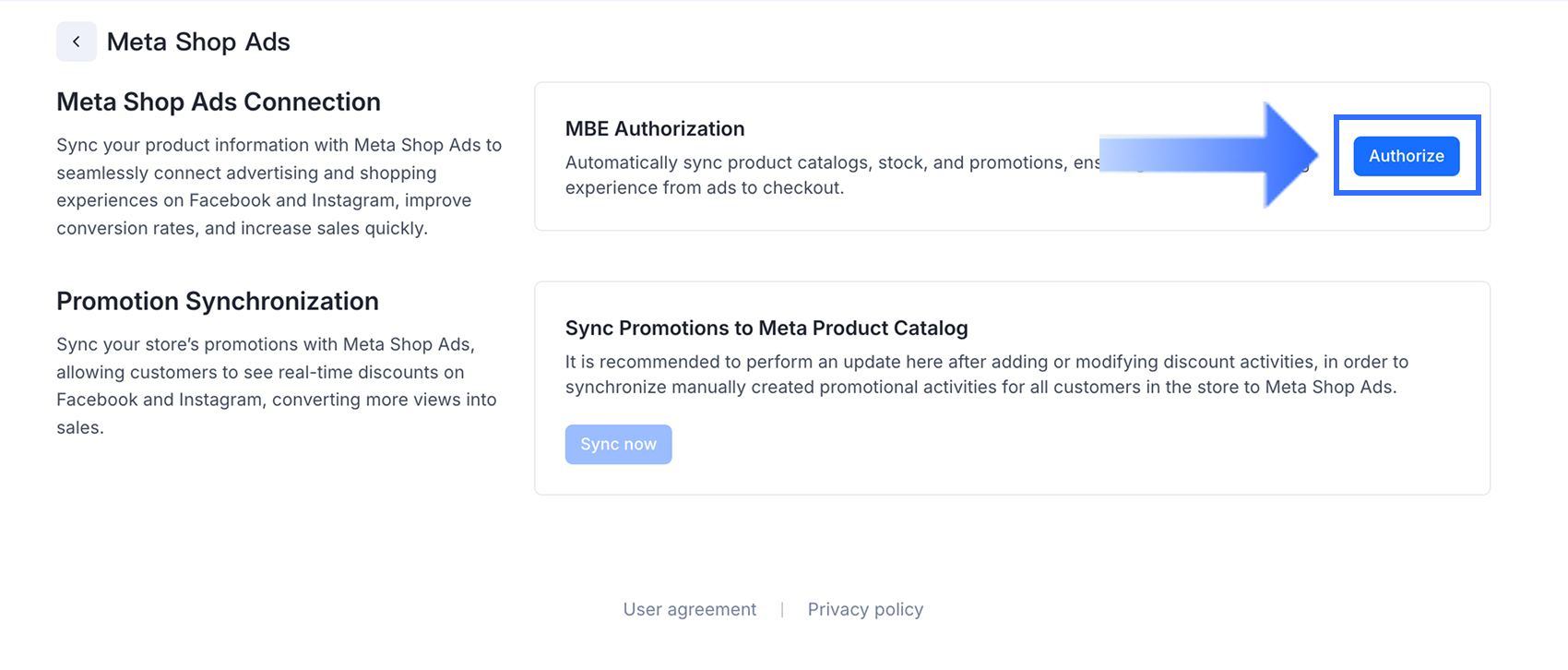Click the text starting 'It is recommended to perform'
1568x670 pixels.
(987, 375)
